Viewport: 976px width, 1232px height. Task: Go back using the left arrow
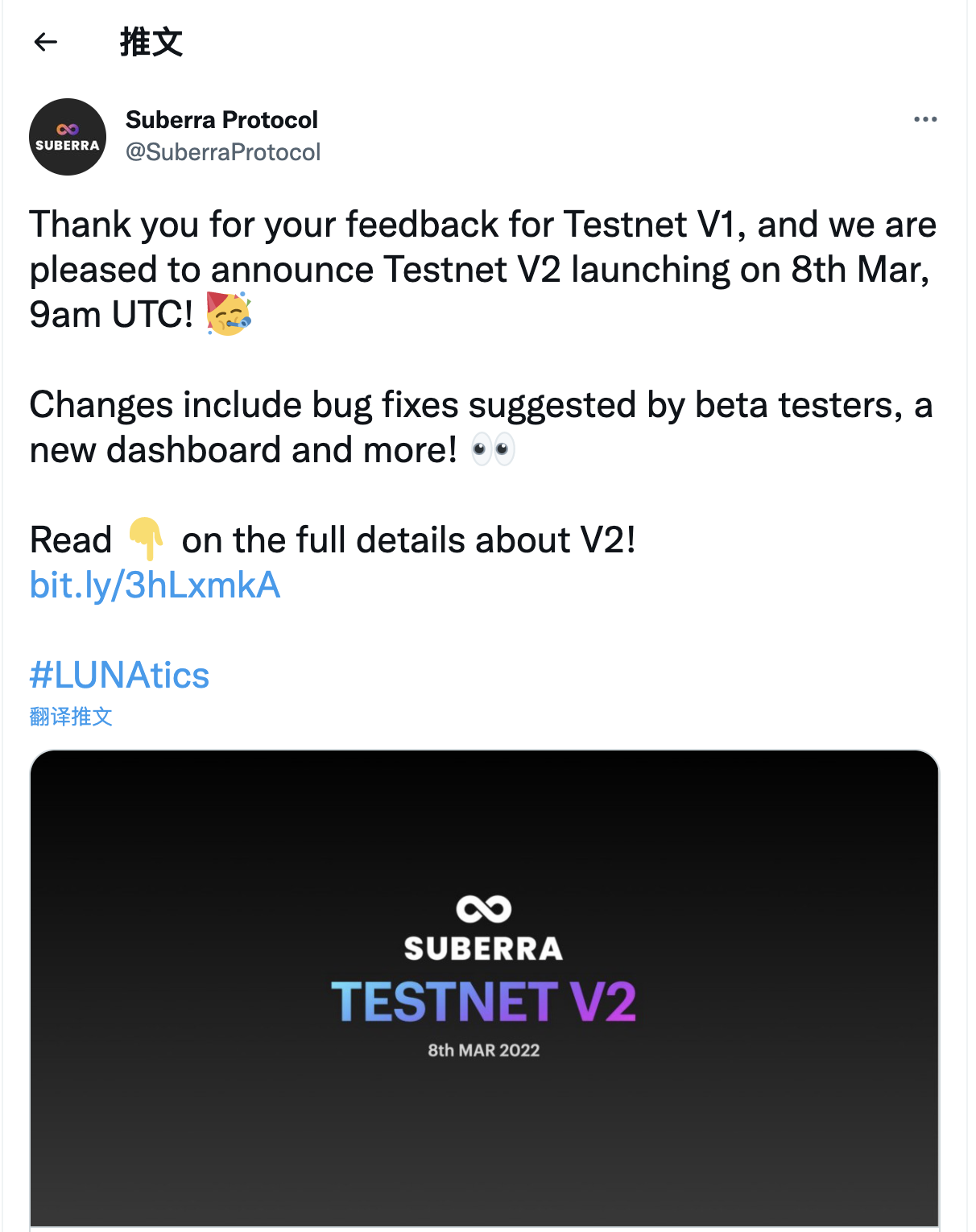(x=46, y=42)
